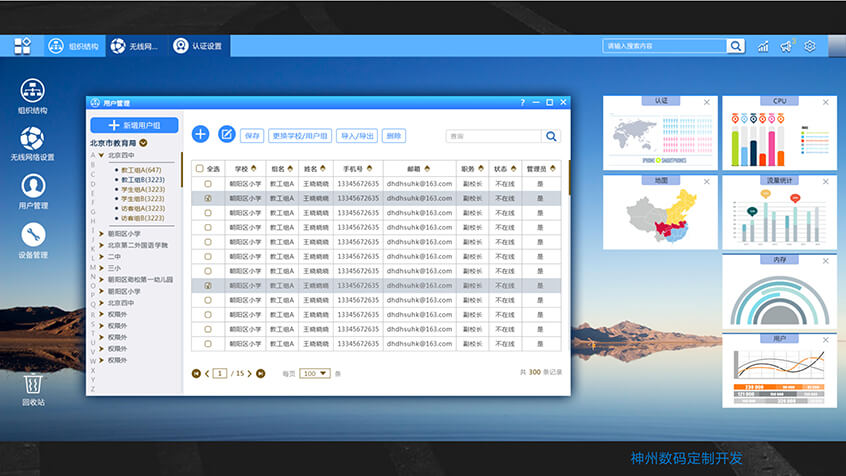Switch to the 组织结构 top tab

tap(75, 46)
